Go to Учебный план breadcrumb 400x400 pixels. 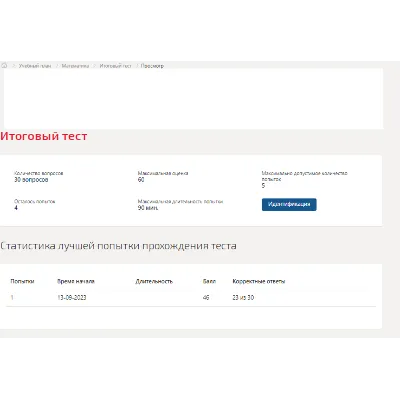35,66
